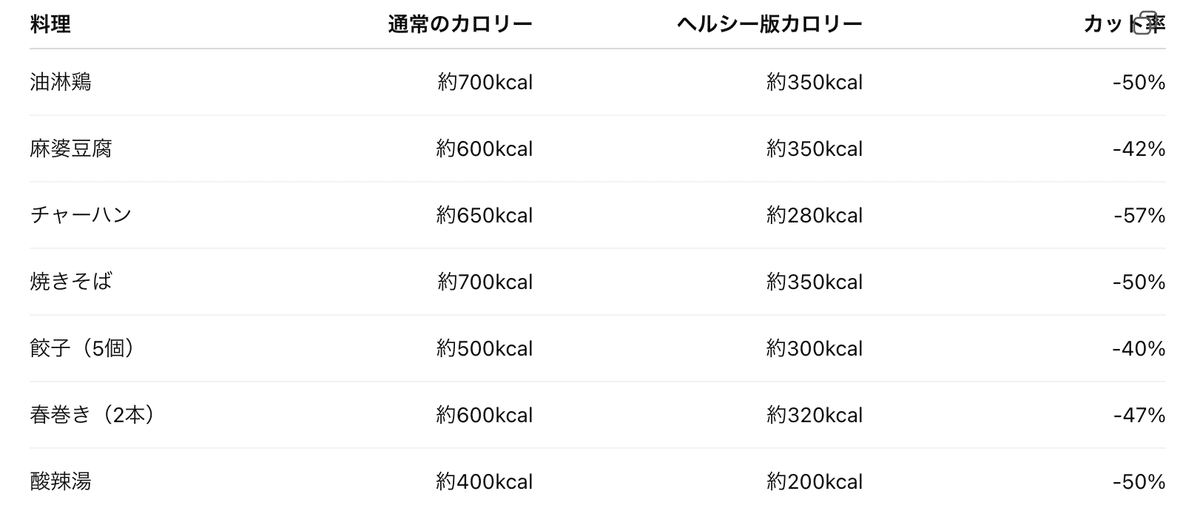Click 春巻き's 約320kcal healthy calorie value
Image resolution: width=1200 pixels, height=510 pixels.
pyautogui.click(x=814, y=415)
